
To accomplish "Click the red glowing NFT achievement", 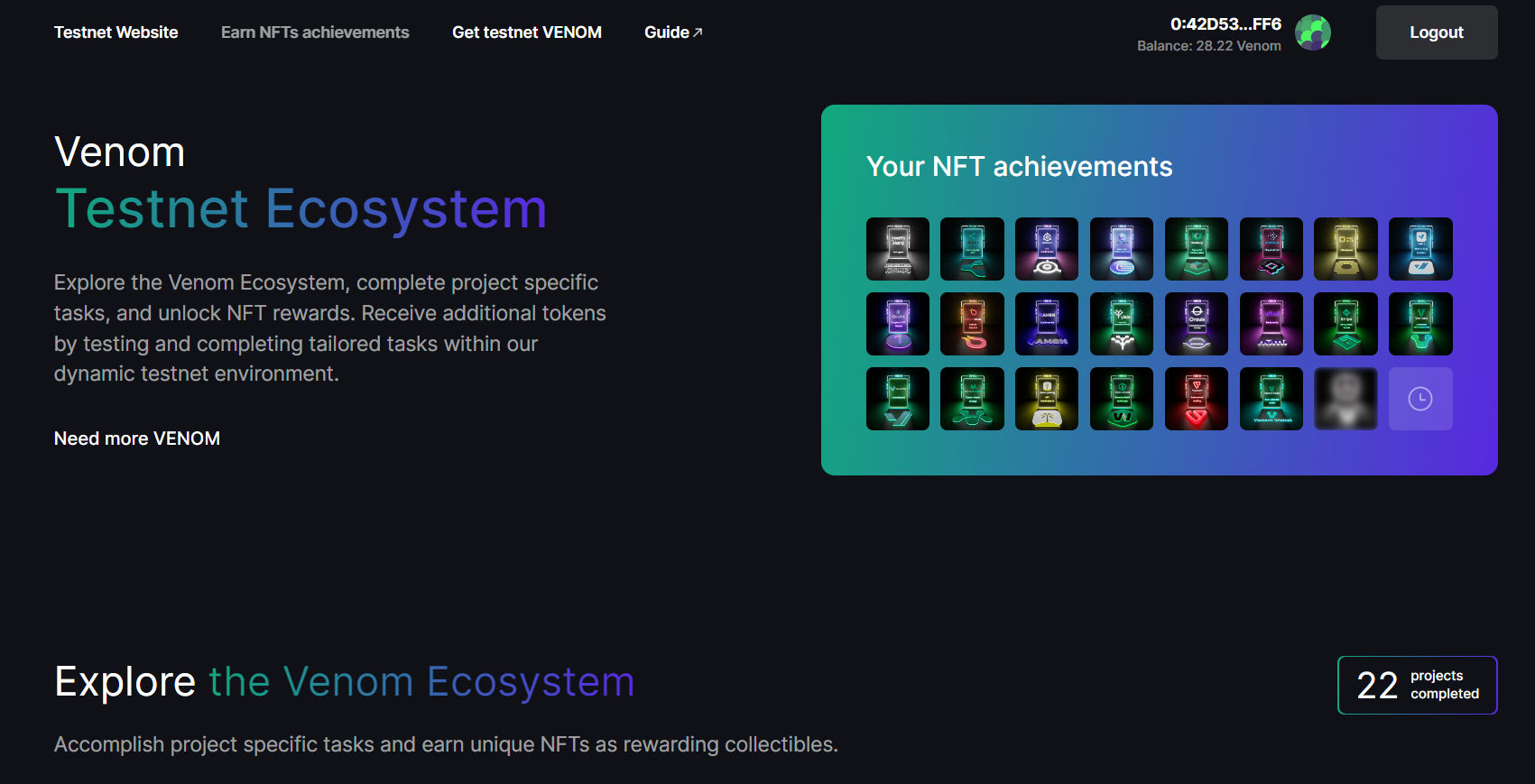I will (1197, 399).
